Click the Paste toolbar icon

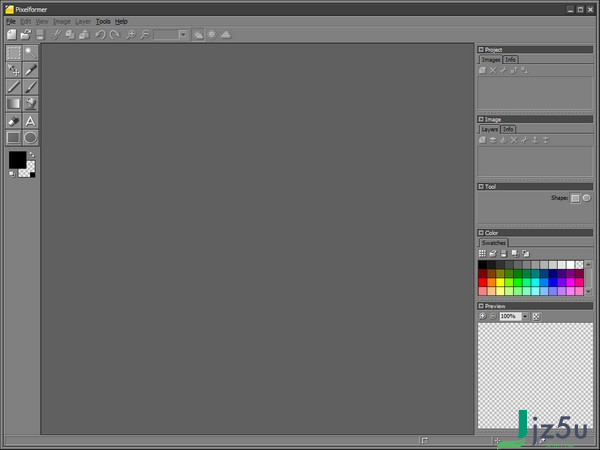(x=84, y=35)
